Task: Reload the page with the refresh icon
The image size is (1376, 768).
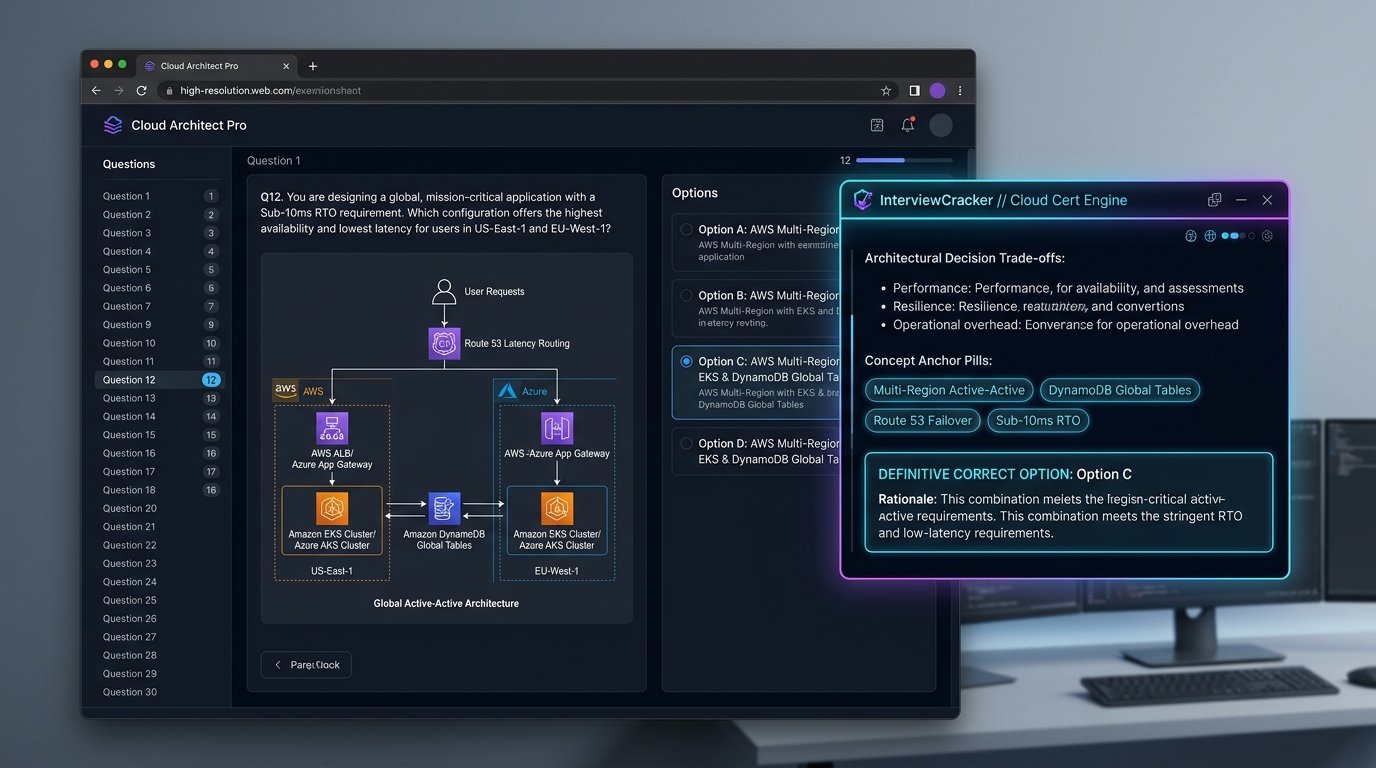Action: click(x=141, y=90)
